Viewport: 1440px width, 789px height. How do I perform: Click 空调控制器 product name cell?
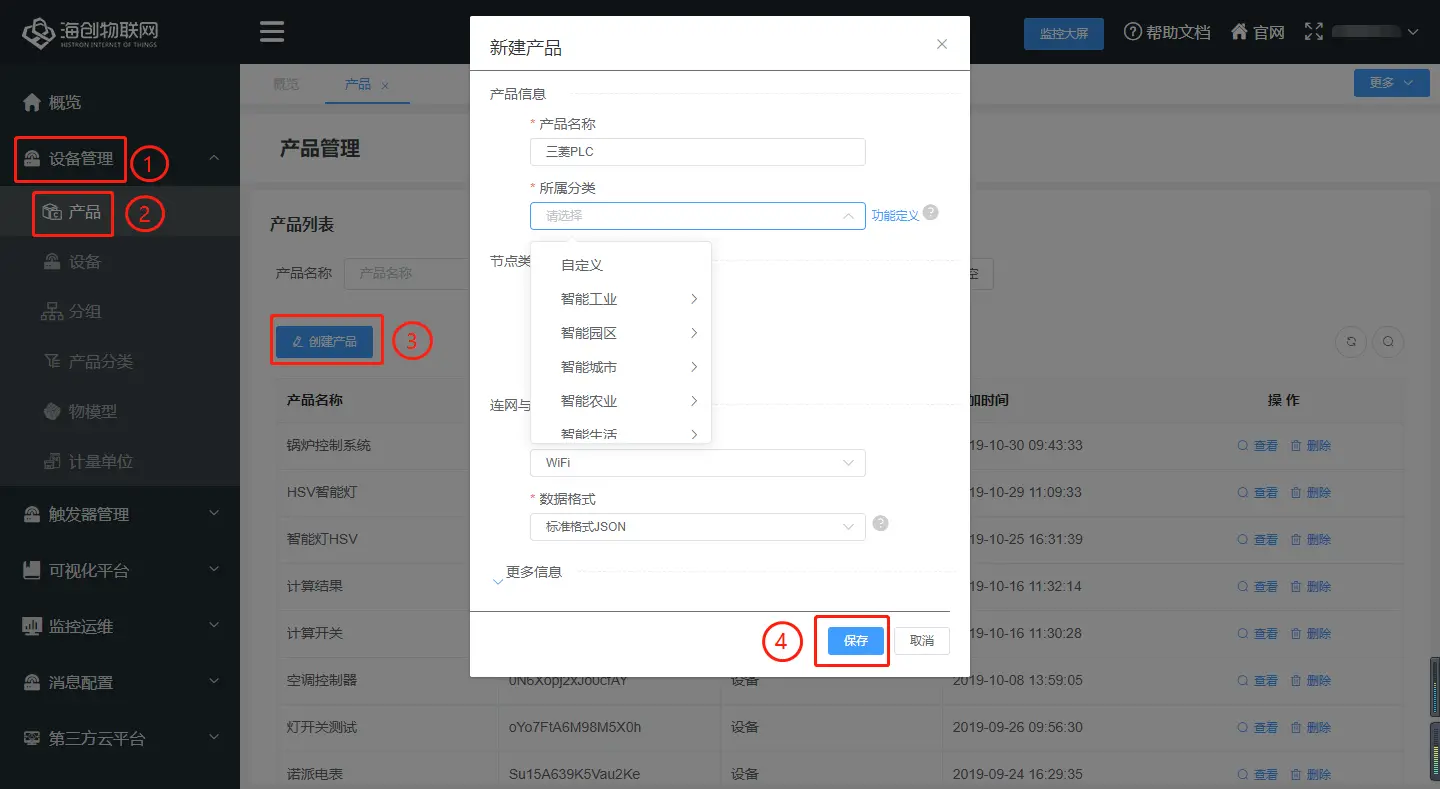[322, 680]
